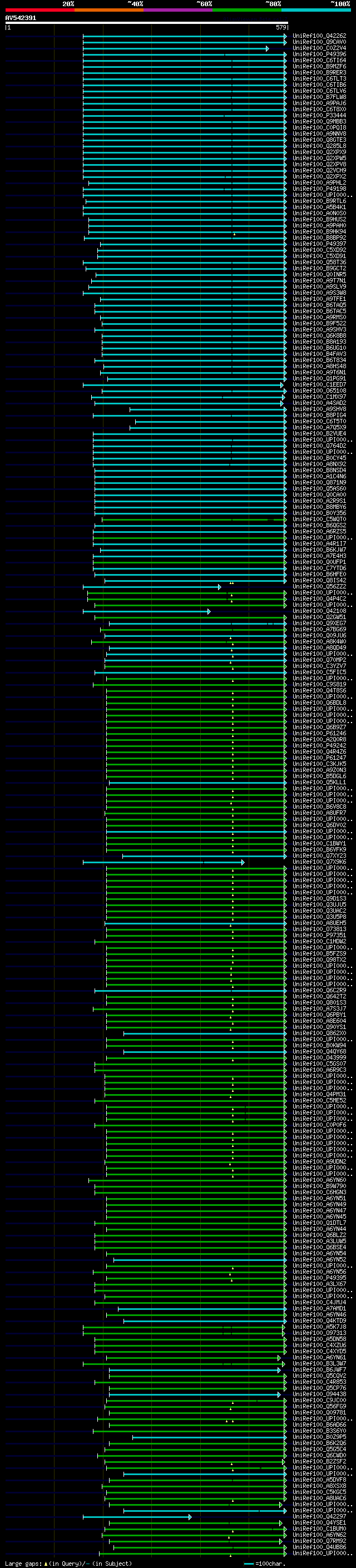Open hit UniRef100_B9MZF6

click(x=319, y=66)
